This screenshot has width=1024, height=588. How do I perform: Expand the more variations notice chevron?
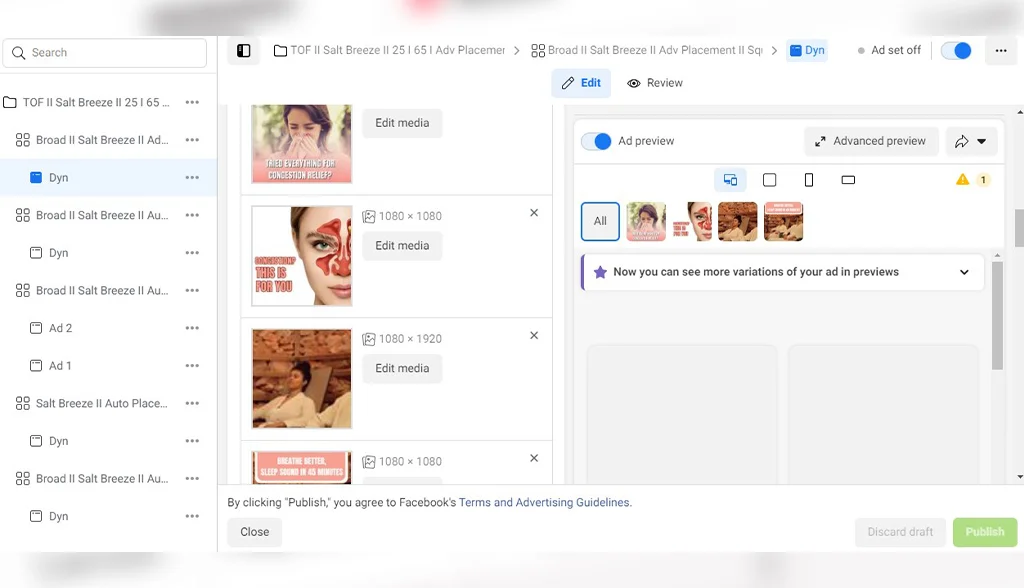(x=964, y=272)
